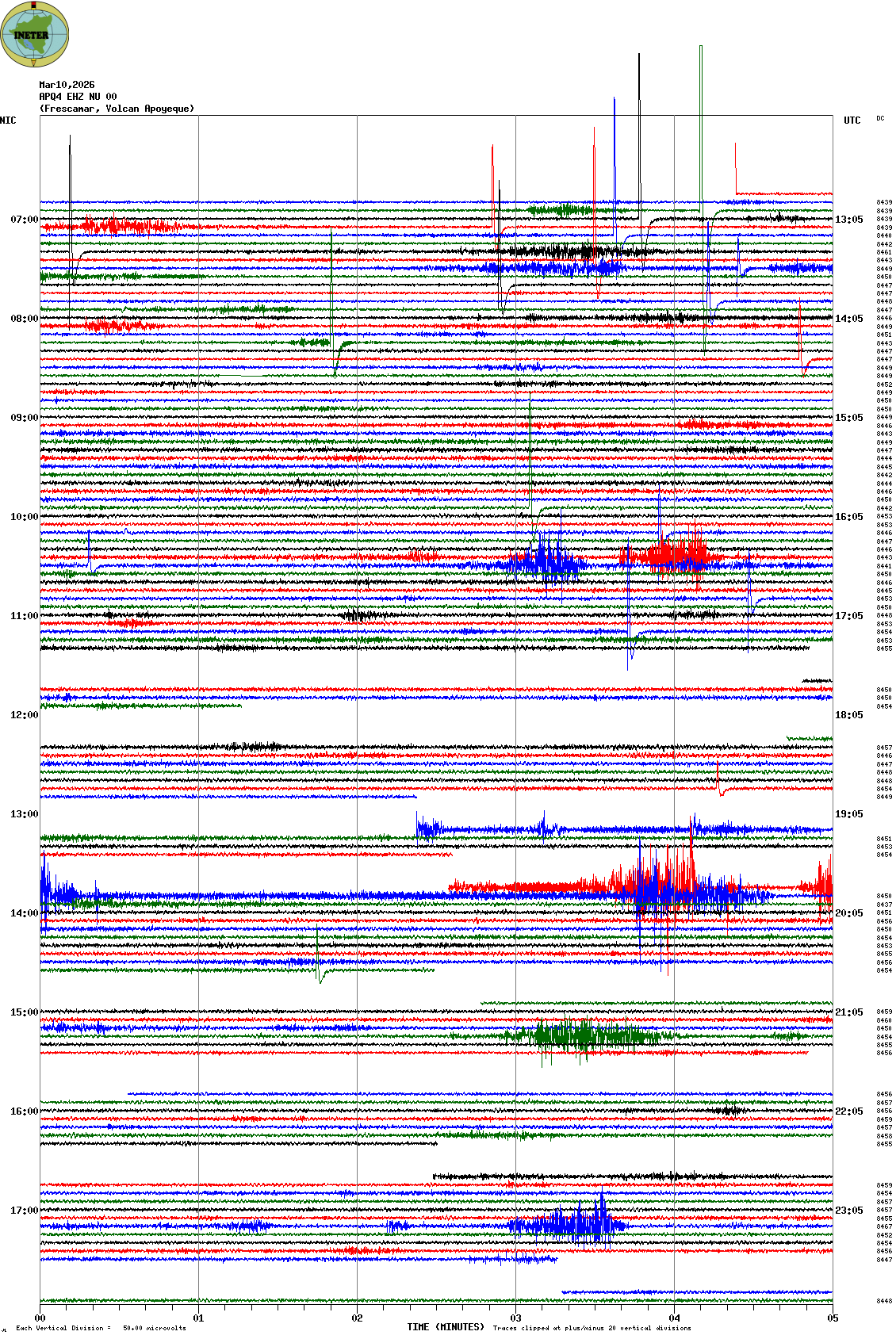Click the TIME (MINUTES) axis label
The width and height of the screenshot is (896, 1339).
446,1327
